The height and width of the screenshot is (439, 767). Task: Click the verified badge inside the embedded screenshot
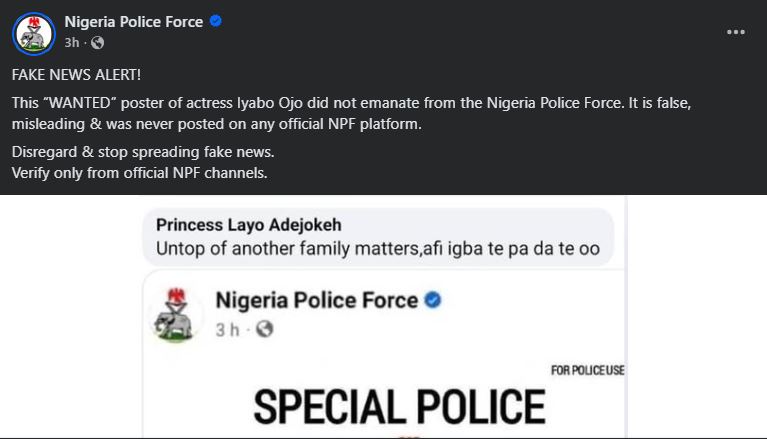tap(434, 300)
